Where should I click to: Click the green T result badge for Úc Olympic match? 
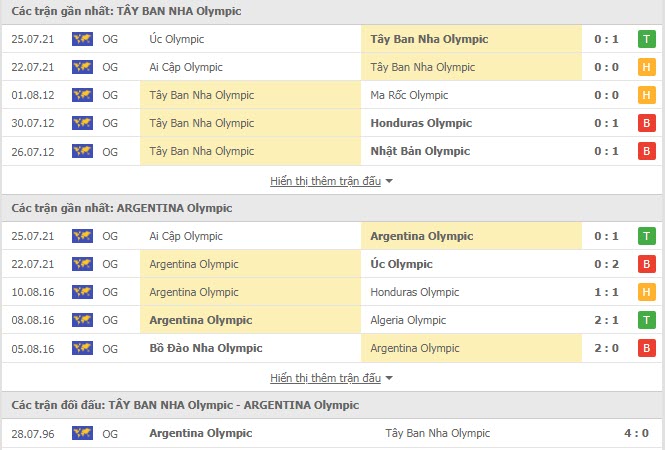(x=647, y=39)
